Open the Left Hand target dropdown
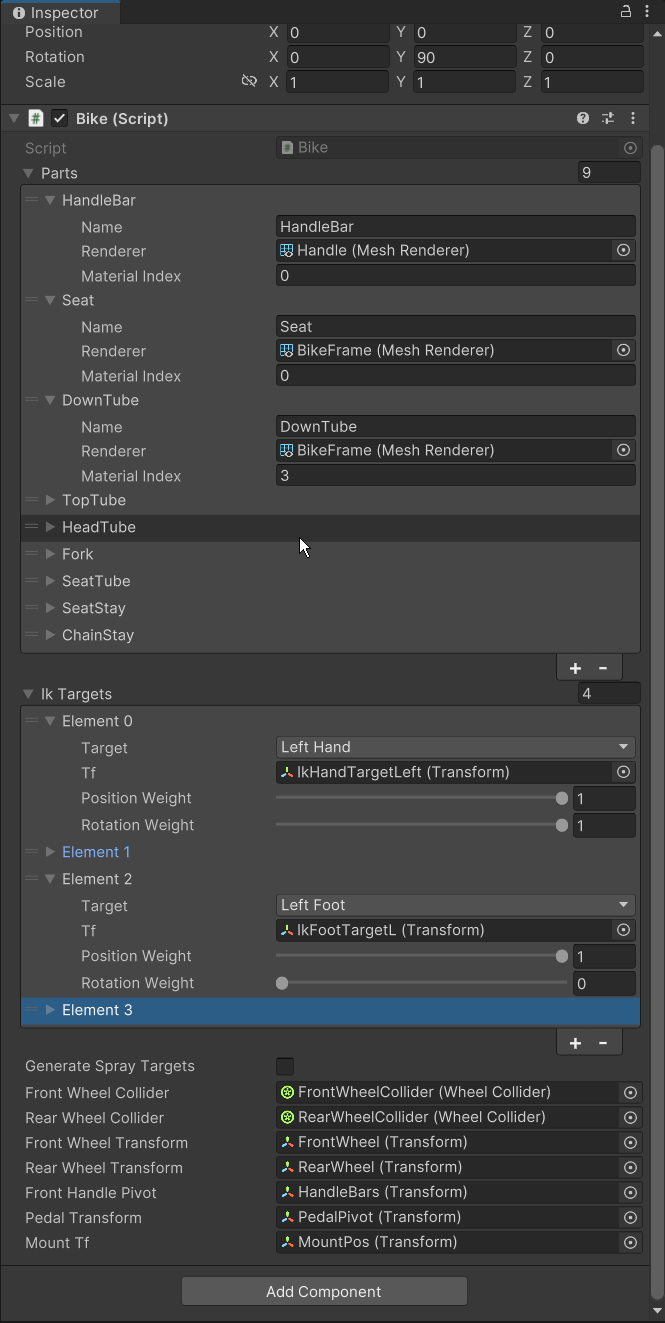This screenshot has width=665, height=1323. [456, 747]
